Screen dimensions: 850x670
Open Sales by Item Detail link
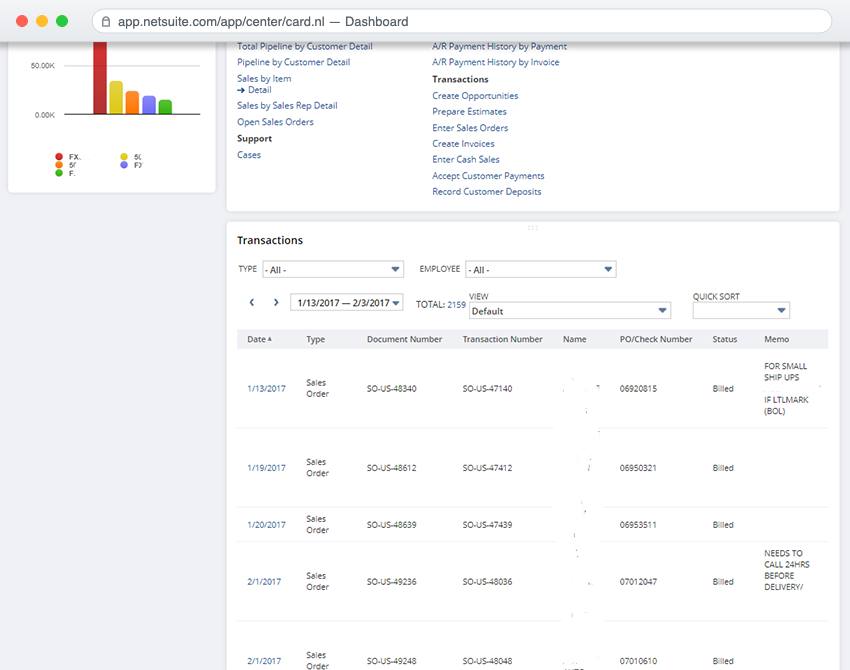[260, 90]
